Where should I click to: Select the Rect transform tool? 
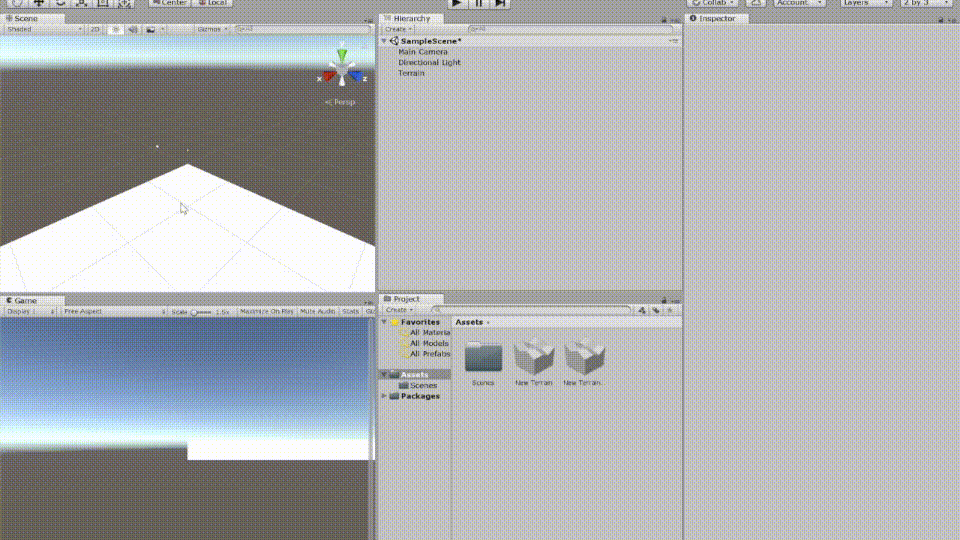pos(102,3)
